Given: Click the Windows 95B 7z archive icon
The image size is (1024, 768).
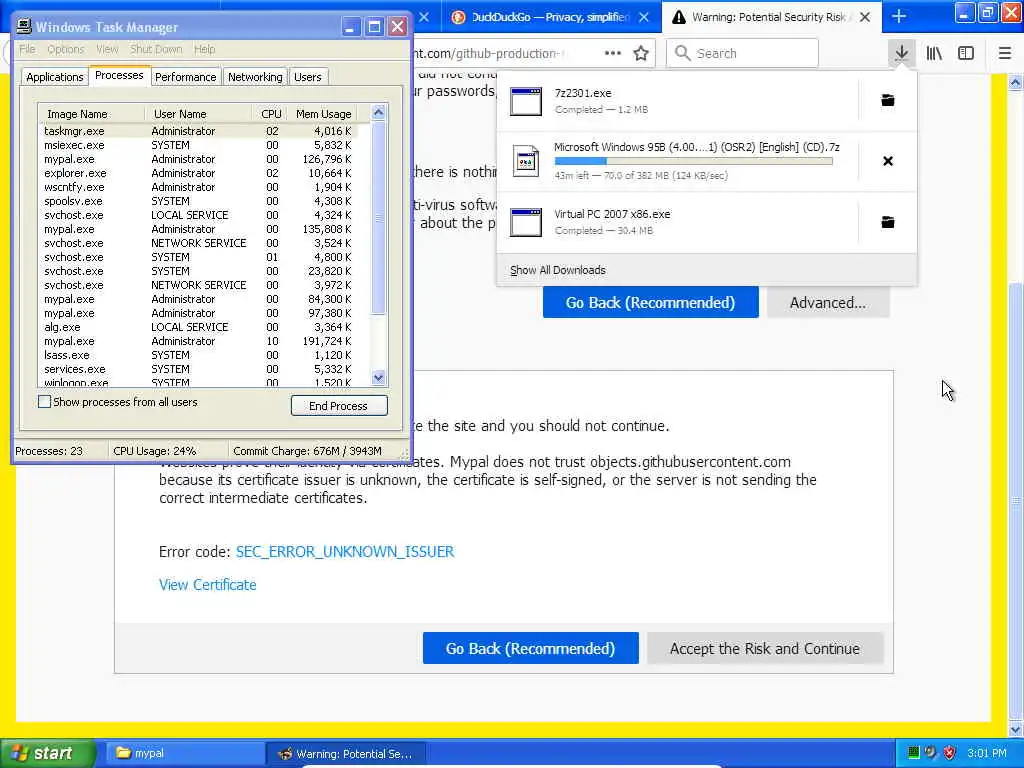Looking at the screenshot, I should tap(526, 161).
